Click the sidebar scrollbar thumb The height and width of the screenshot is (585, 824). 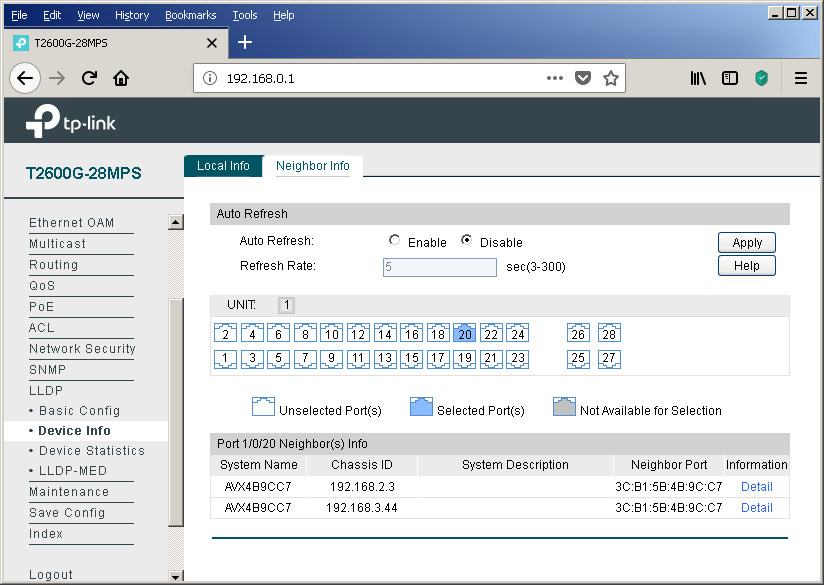tap(176, 412)
